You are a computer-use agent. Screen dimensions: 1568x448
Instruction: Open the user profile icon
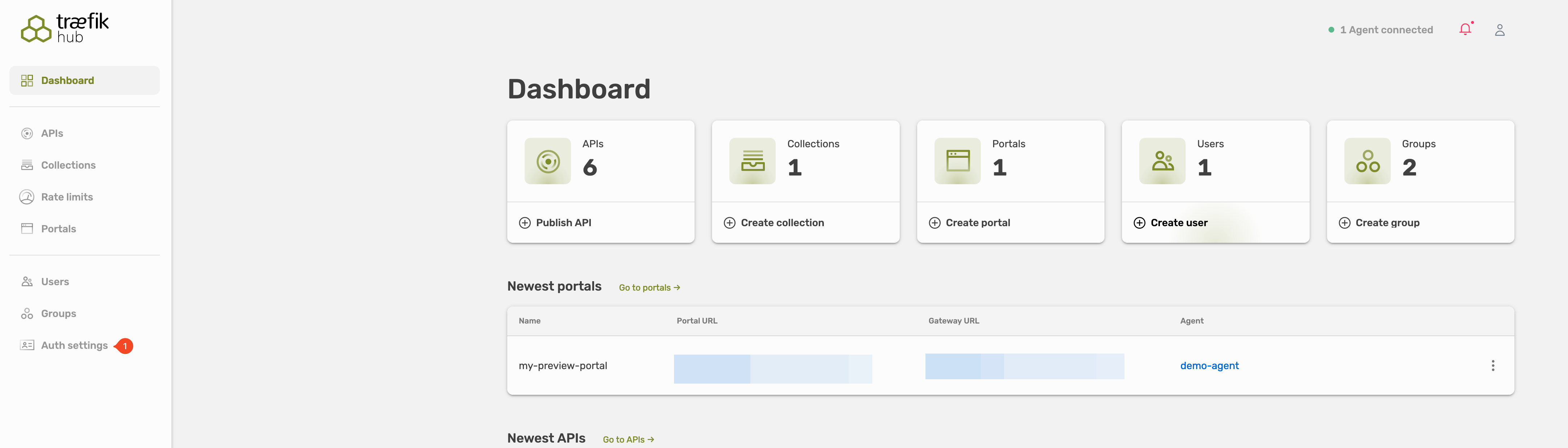1499,30
